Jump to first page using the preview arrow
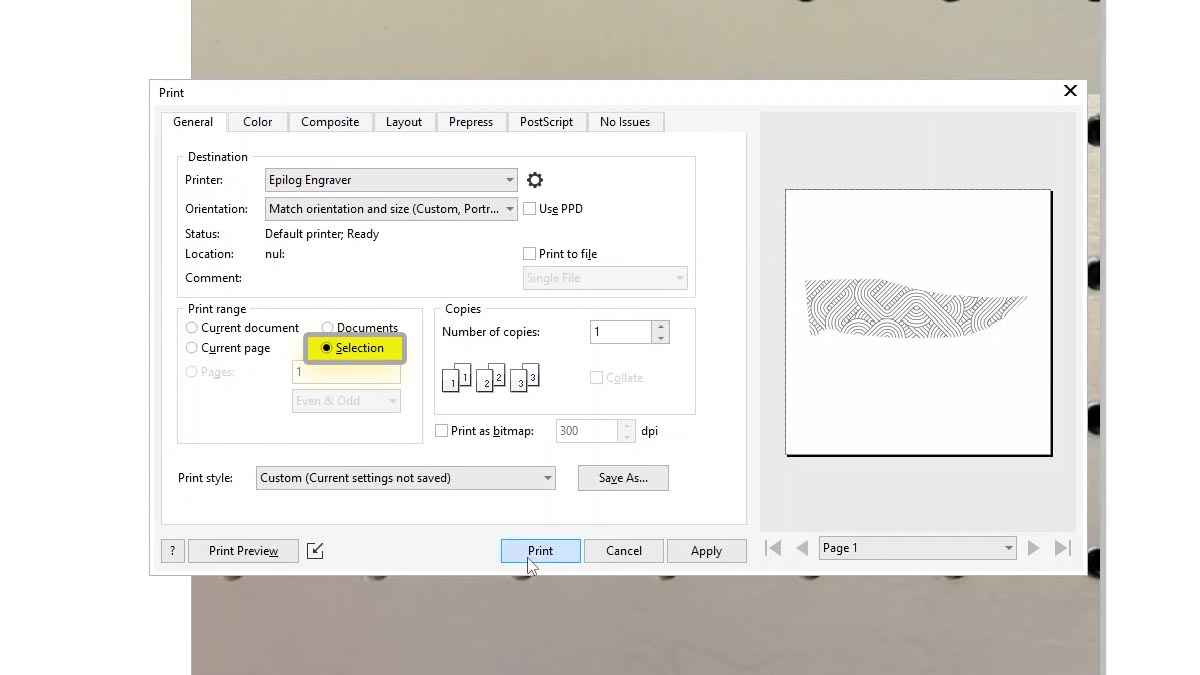The height and width of the screenshot is (675, 1200). [x=772, y=547]
